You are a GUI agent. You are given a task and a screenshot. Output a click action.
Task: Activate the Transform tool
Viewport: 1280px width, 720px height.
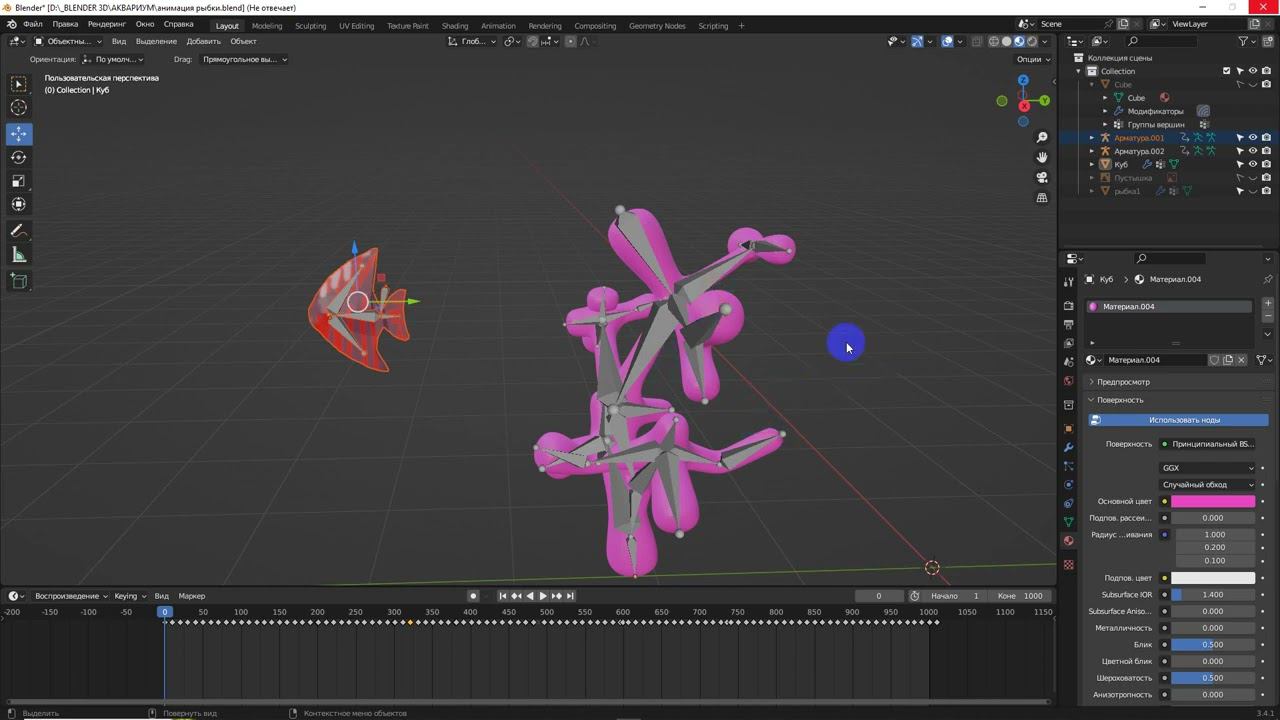click(x=19, y=205)
